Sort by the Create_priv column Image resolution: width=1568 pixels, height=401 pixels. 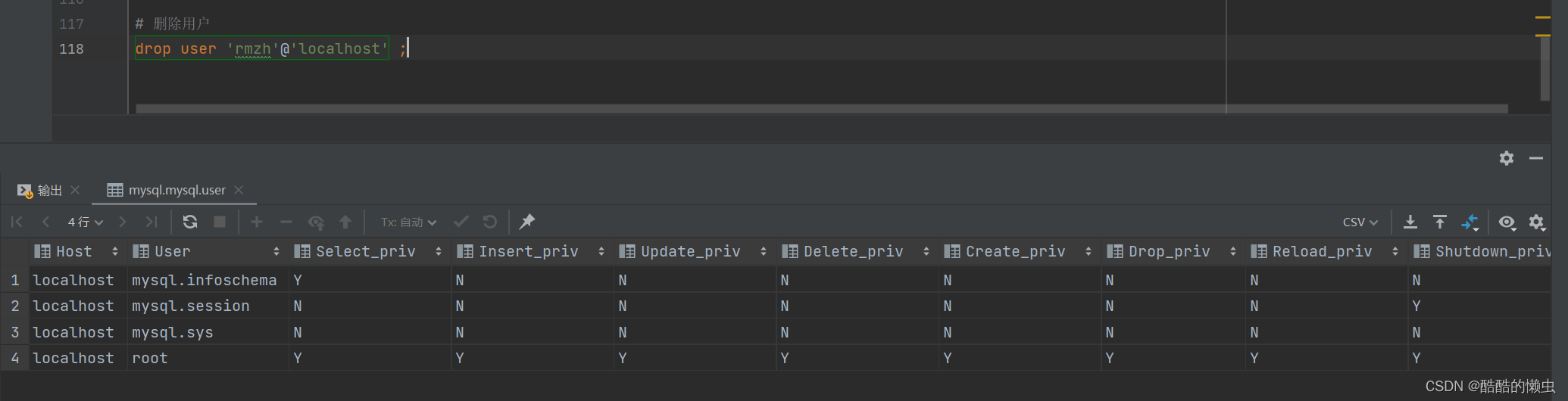1089,251
